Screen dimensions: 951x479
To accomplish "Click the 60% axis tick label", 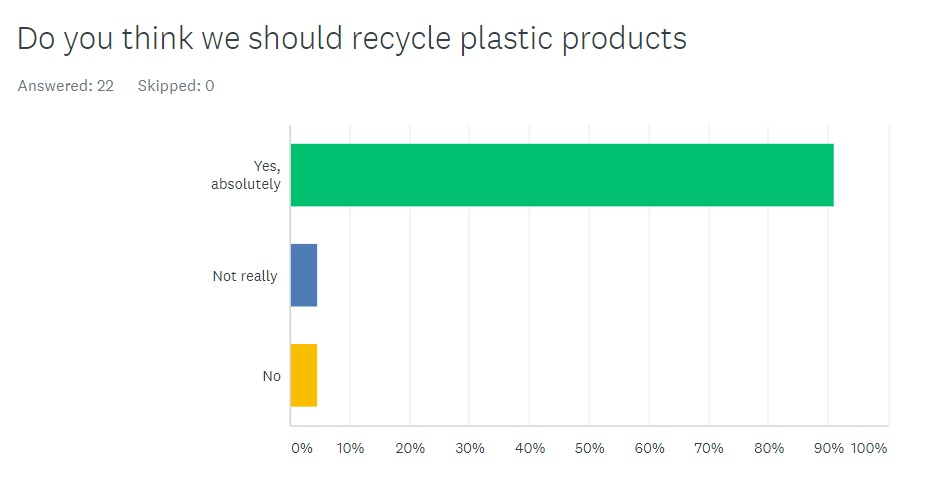I will (649, 449).
